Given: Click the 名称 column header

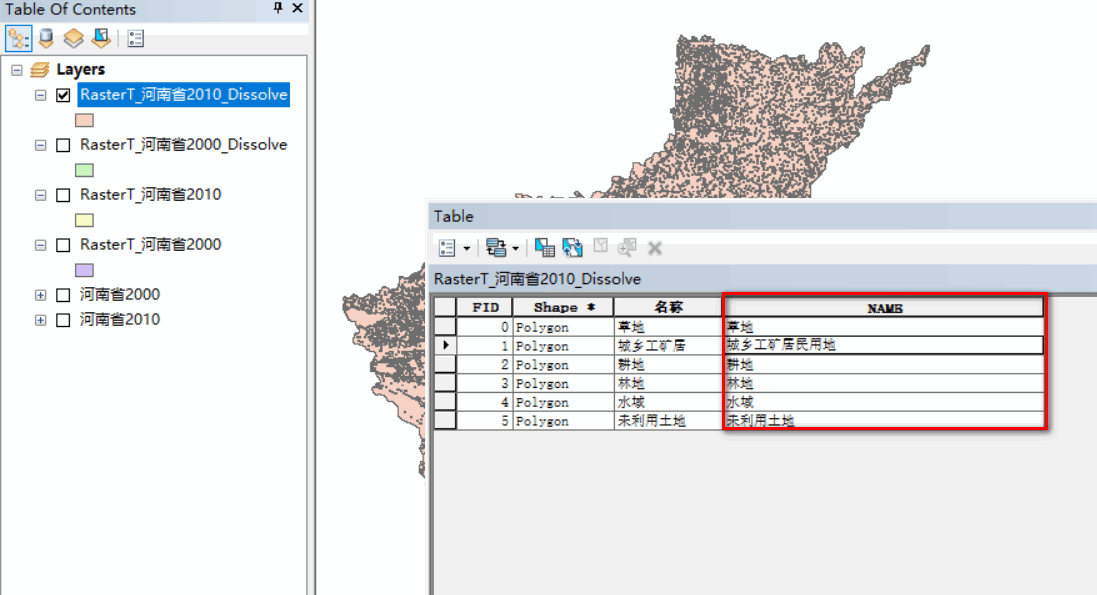Looking at the screenshot, I should click(x=668, y=307).
